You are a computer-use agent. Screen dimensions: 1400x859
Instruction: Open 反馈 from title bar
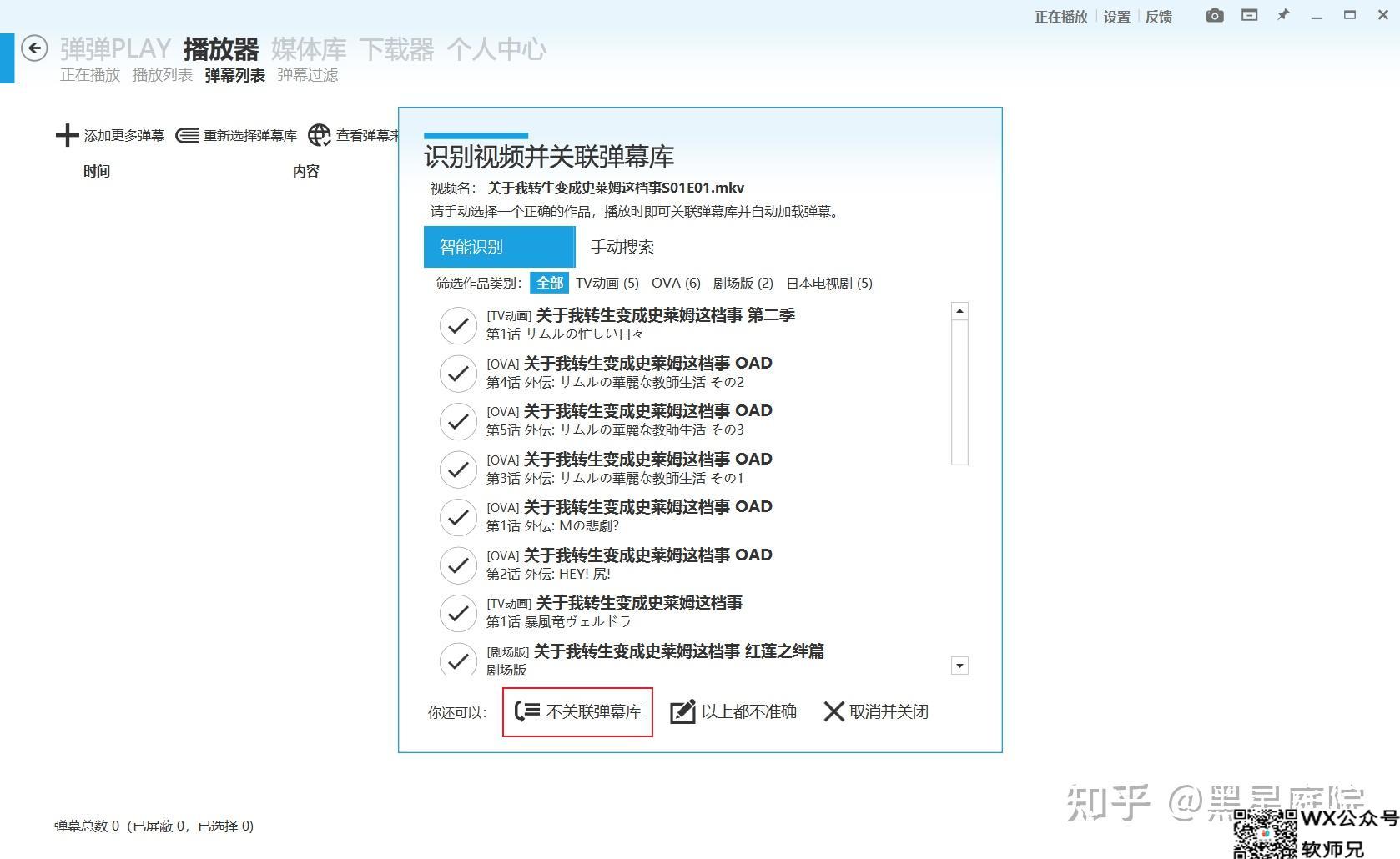1159,17
